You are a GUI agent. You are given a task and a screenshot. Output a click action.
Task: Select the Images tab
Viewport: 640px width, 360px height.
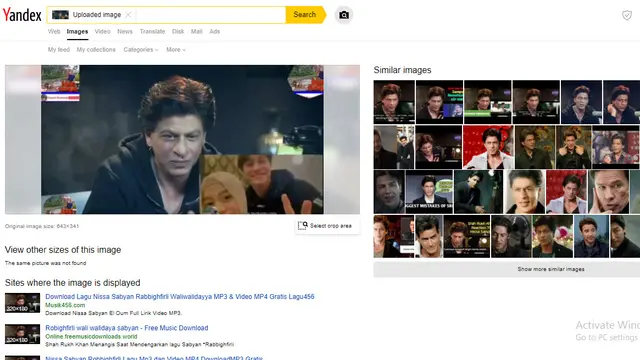click(77, 31)
